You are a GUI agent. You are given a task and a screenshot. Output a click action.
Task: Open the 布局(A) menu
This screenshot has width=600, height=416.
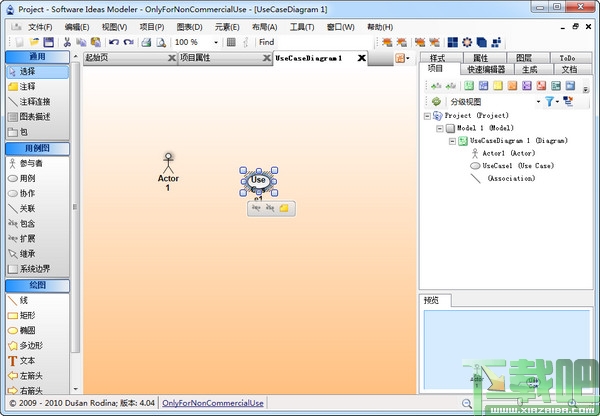click(264, 27)
